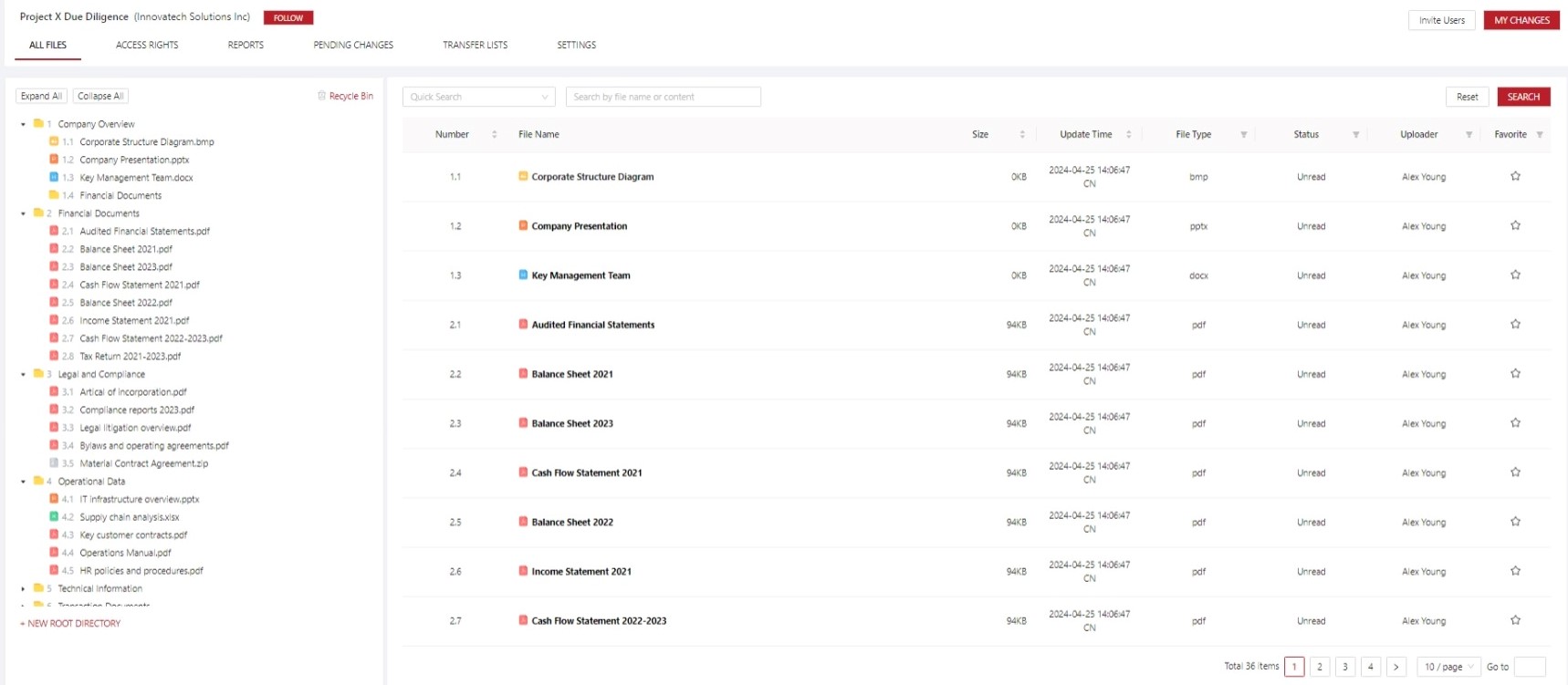This screenshot has height=685, width=1568.
Task: Open the Pending Changes tab
Action: click(x=353, y=45)
